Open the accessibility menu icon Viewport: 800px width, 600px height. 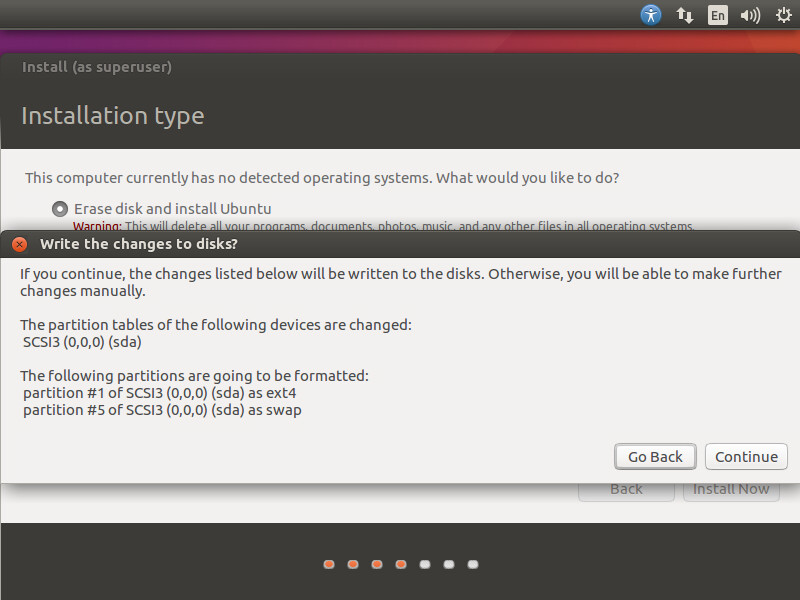pyautogui.click(x=651, y=15)
